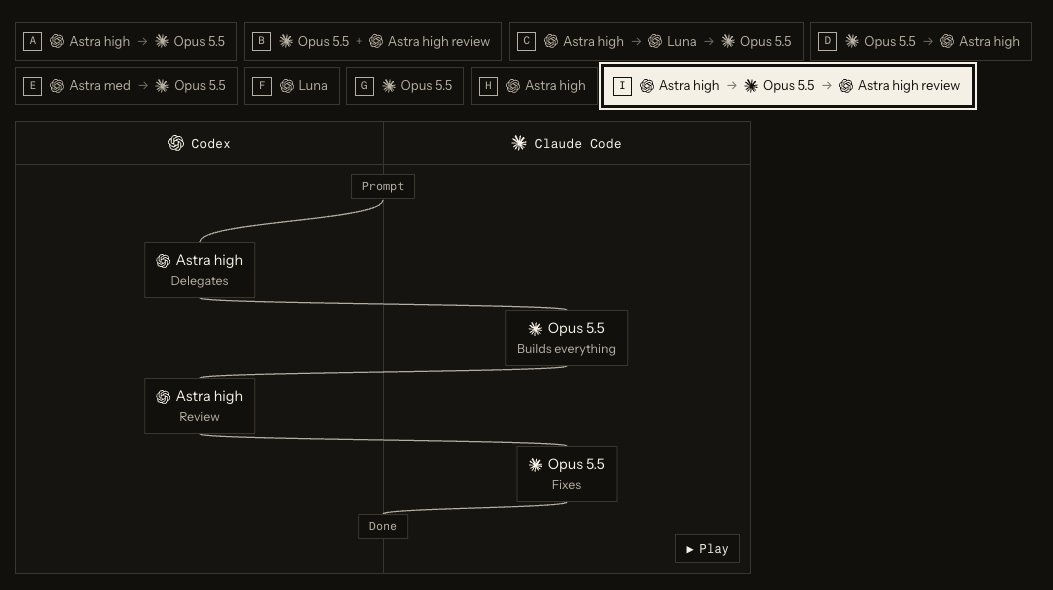Click the Opus starburst icon in tab D

click(852, 42)
